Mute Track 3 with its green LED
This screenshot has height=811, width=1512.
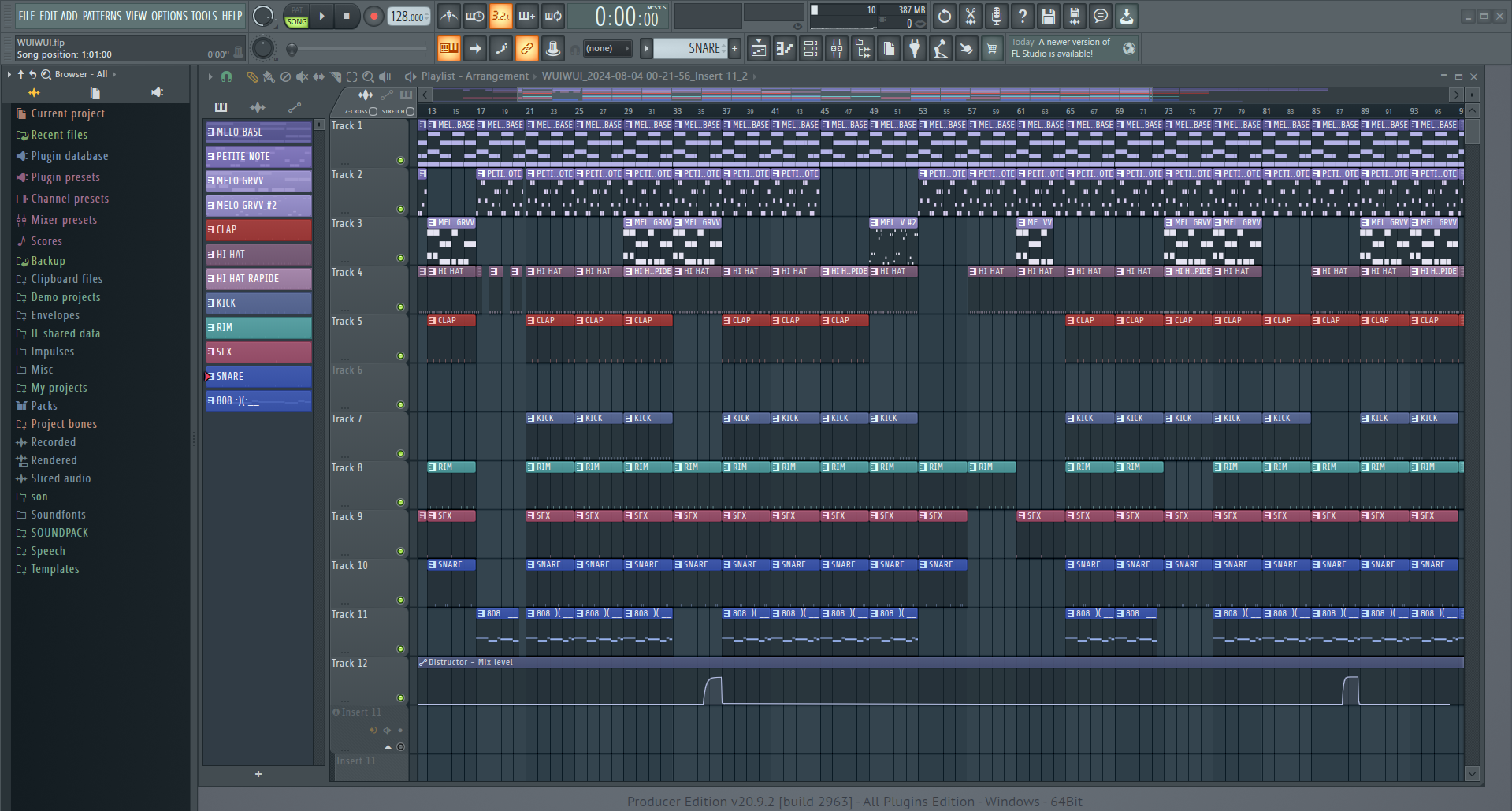(400, 258)
